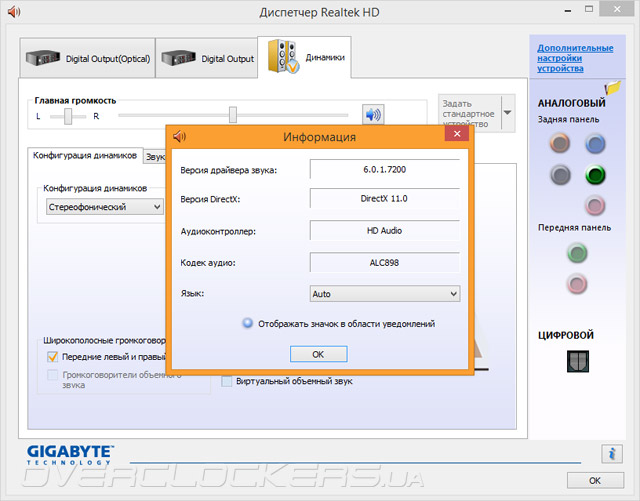
Task: Toggle 'Передние левый и правый' checkbox
Action: click(x=53, y=357)
